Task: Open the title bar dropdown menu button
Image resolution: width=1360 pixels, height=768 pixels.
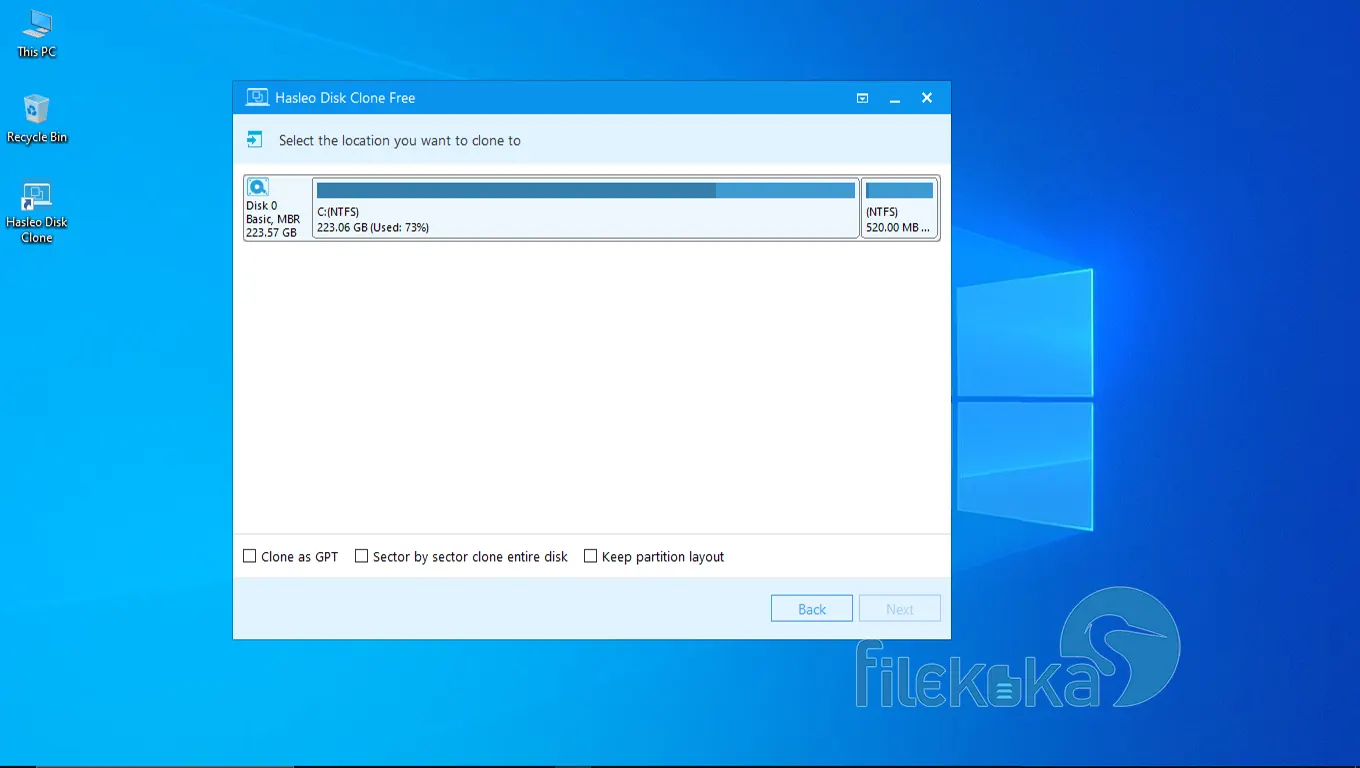Action: pos(862,98)
